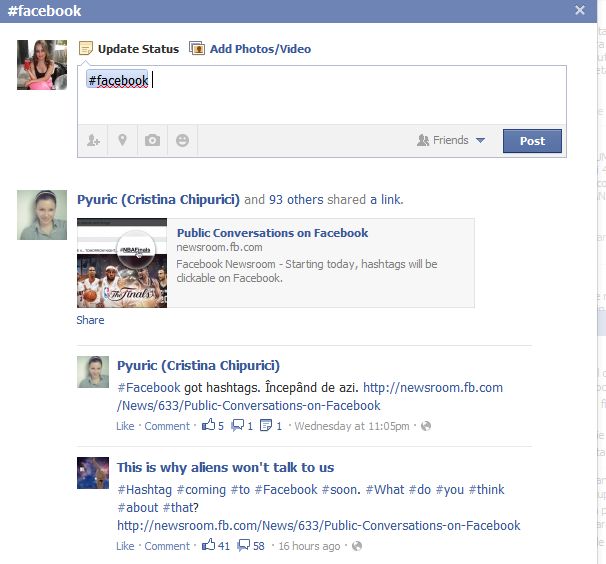Click the #facebook dialog title text

tap(44, 11)
